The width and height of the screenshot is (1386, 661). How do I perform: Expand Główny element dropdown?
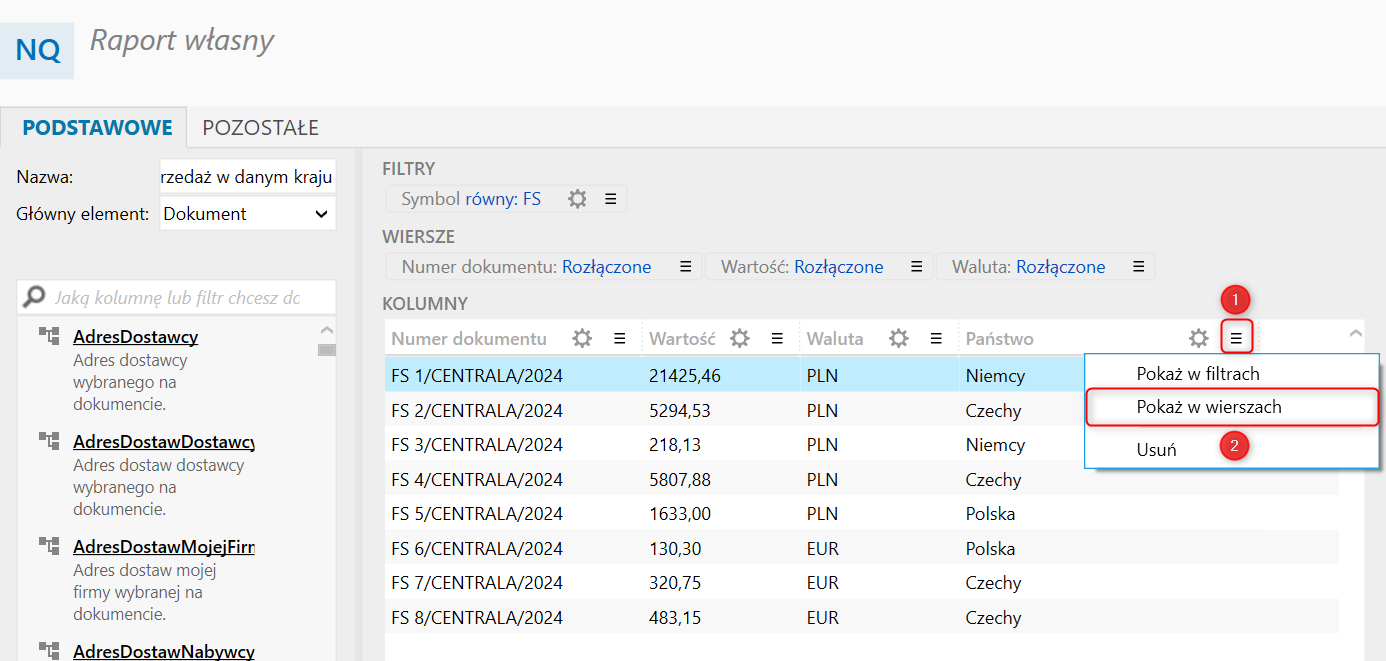tap(320, 214)
